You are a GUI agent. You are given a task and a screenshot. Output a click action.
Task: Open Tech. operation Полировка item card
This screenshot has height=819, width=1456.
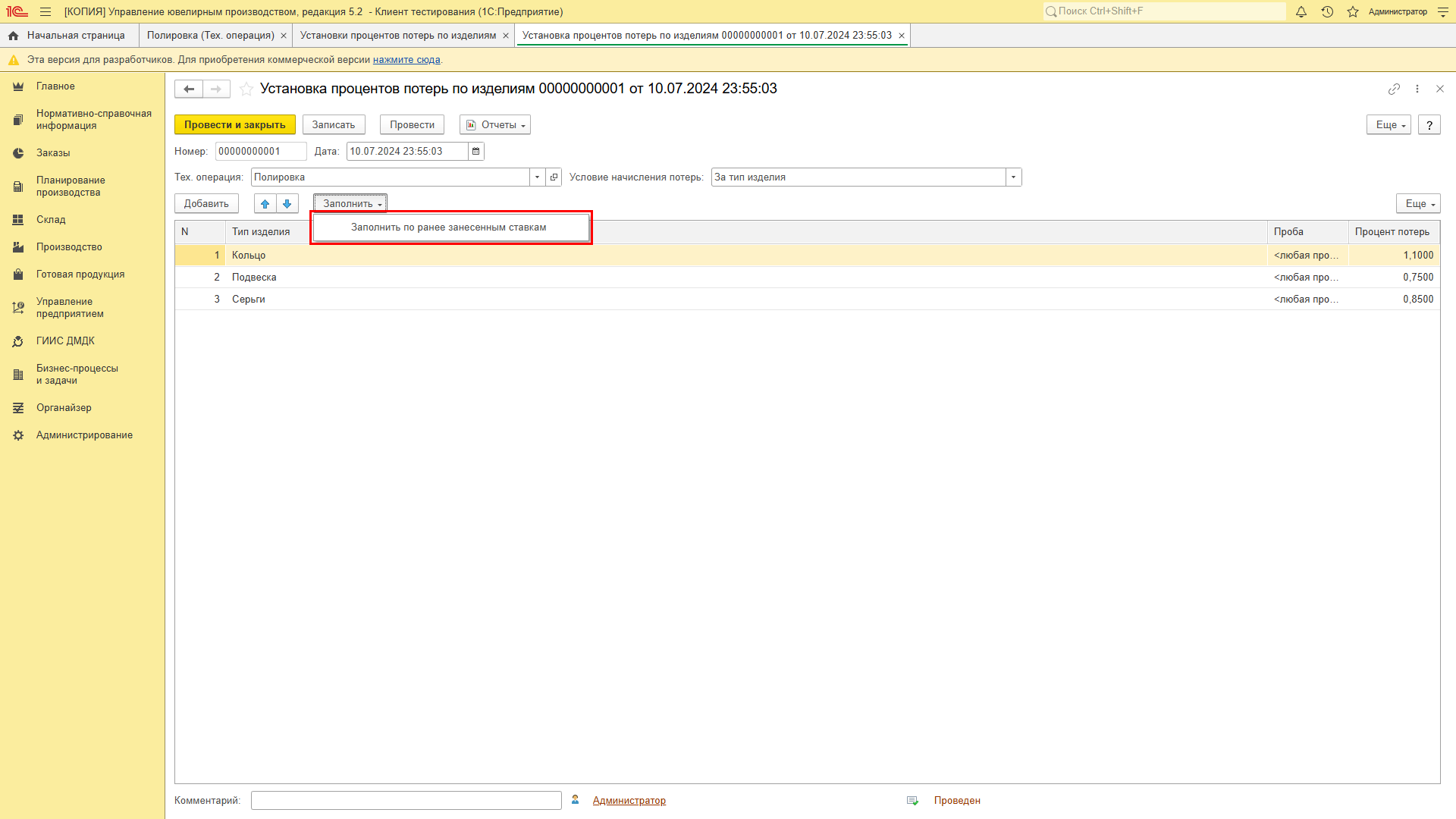tap(554, 177)
